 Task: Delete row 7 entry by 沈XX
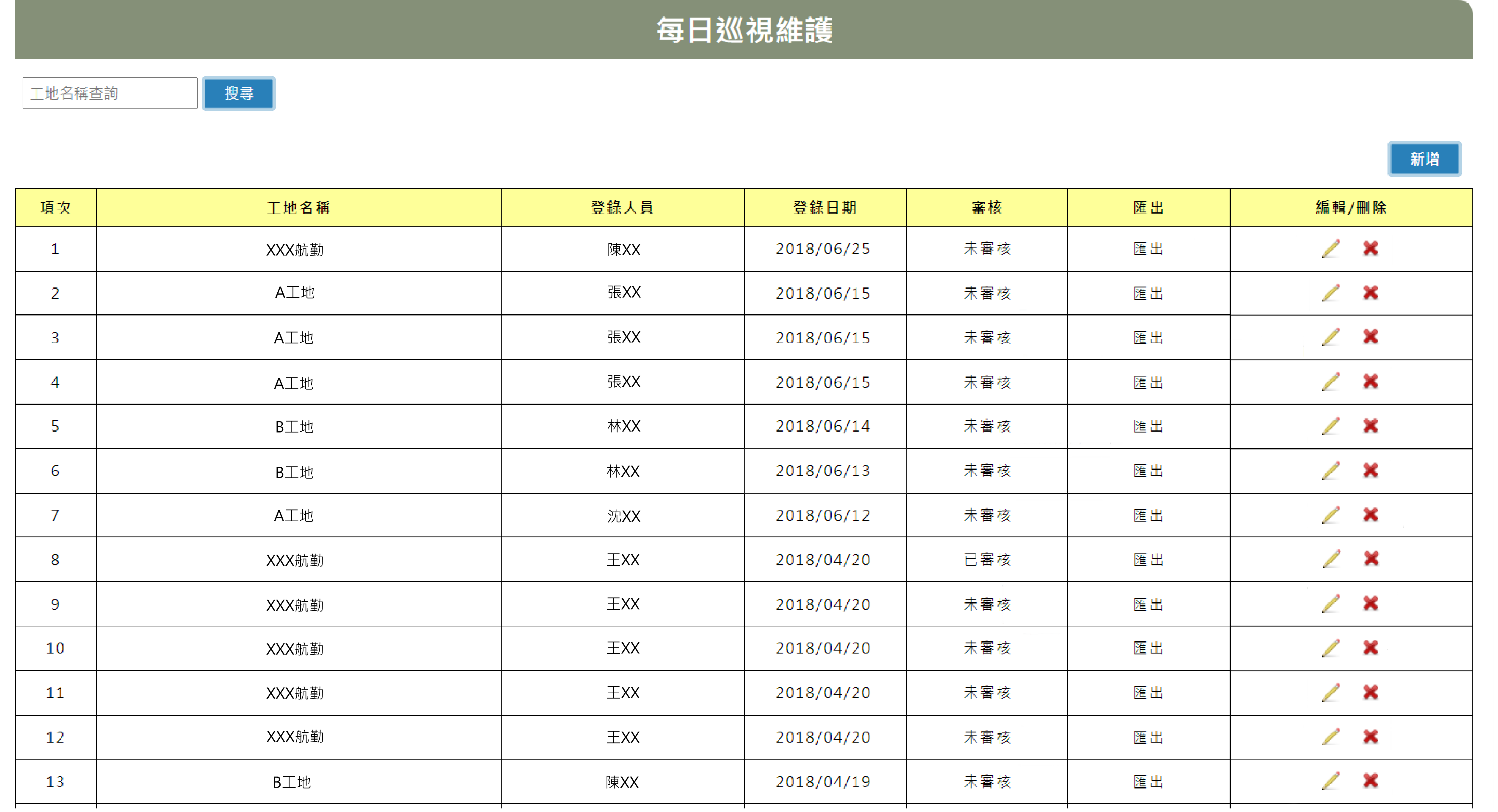tap(1371, 515)
